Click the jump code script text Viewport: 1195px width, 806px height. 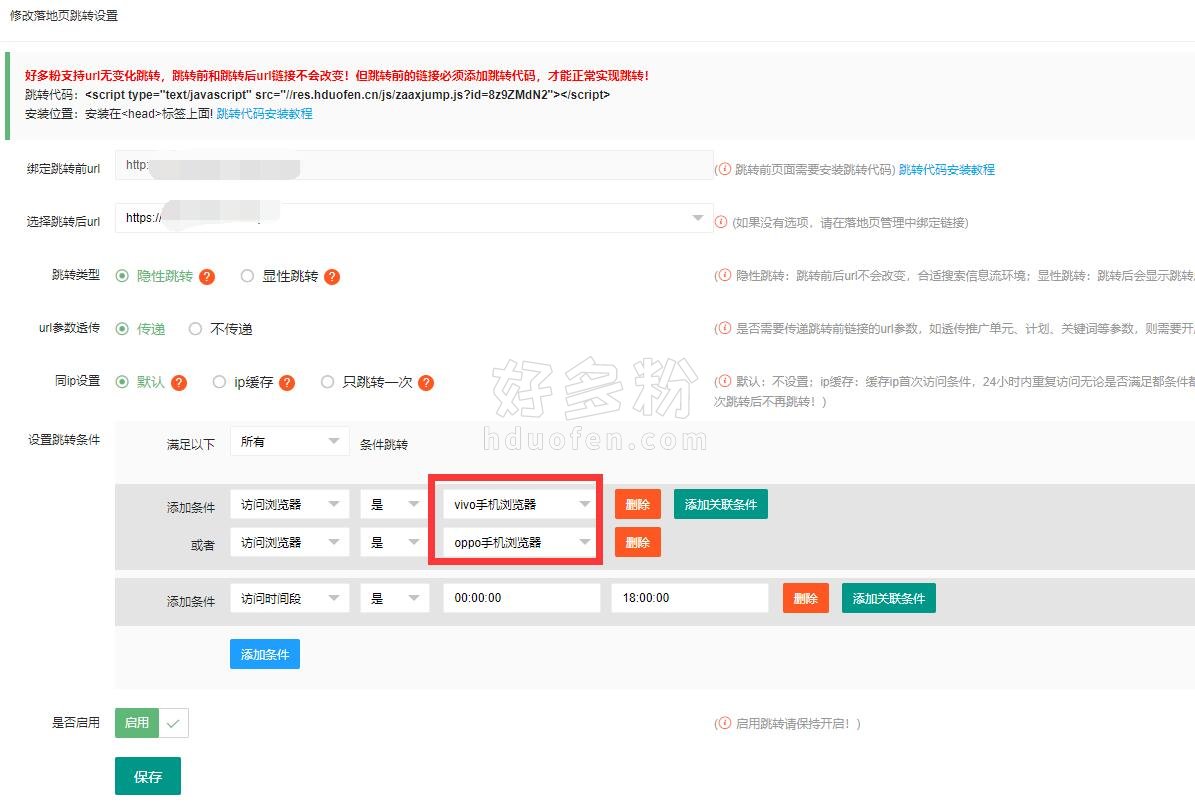348,94
